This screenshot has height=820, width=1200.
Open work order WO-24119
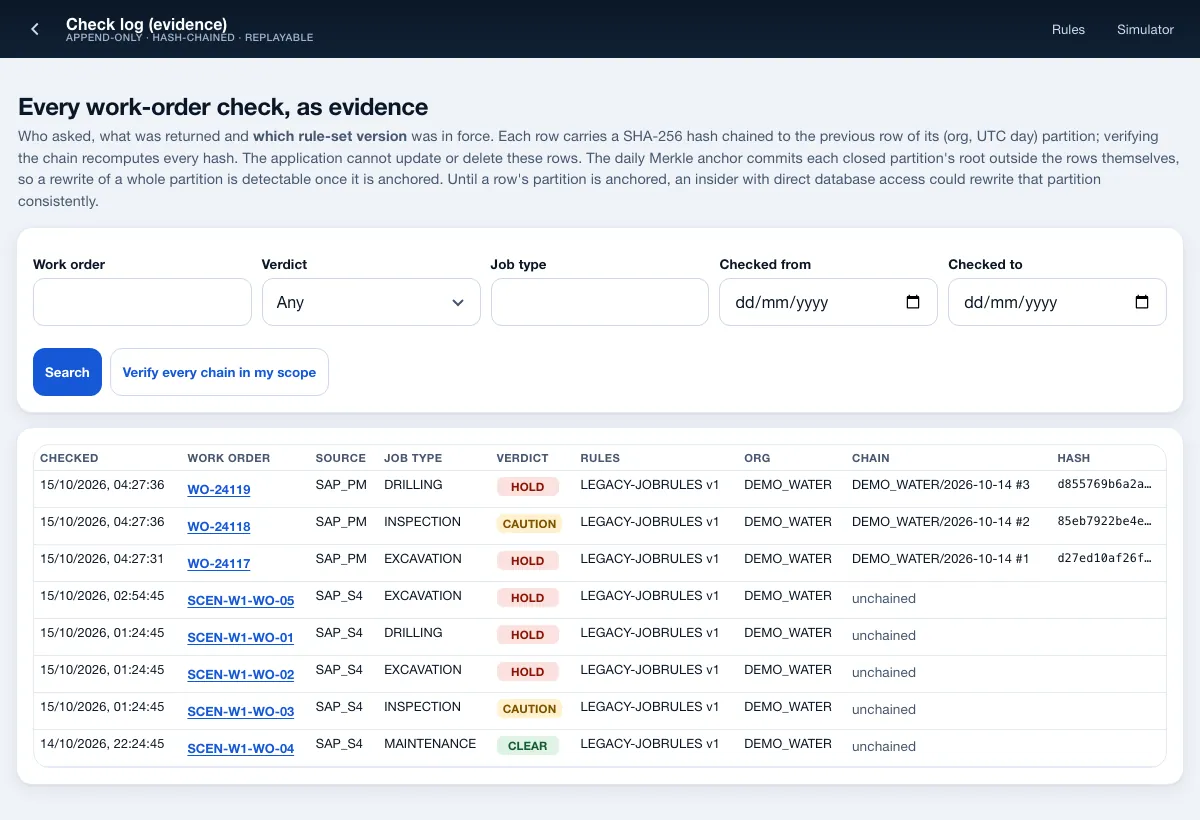pos(219,490)
